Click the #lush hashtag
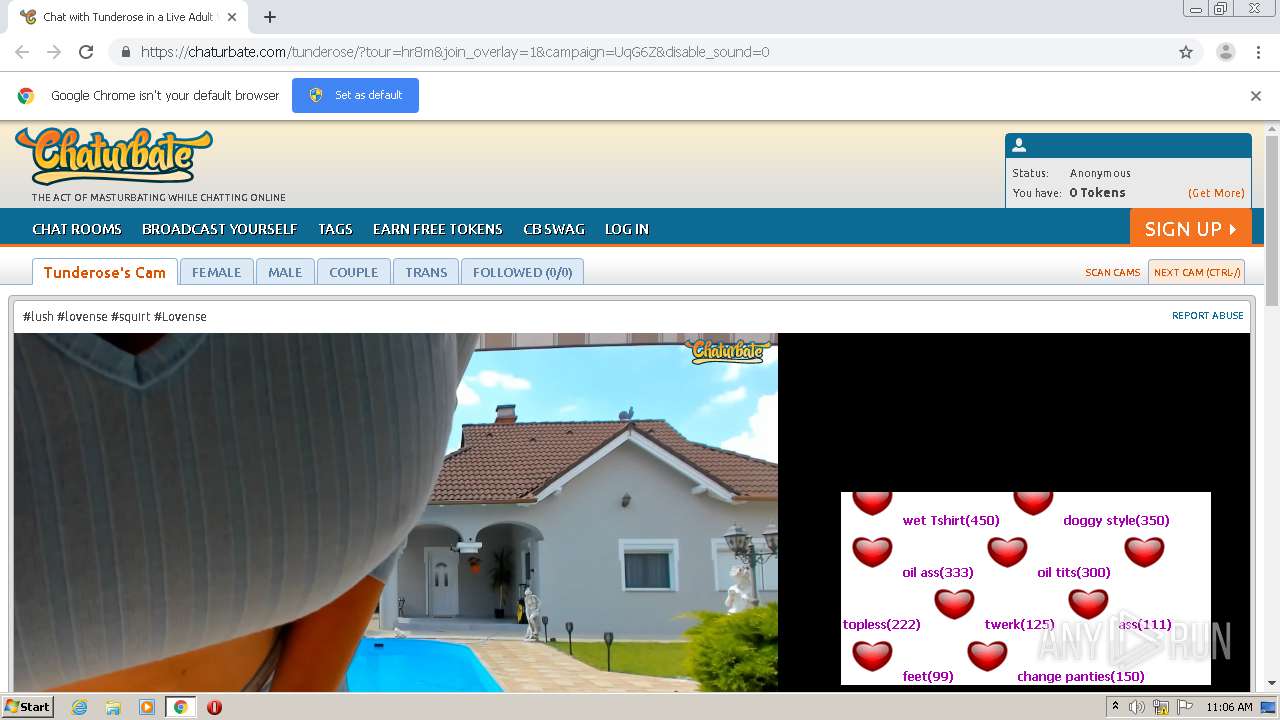 click(38, 317)
